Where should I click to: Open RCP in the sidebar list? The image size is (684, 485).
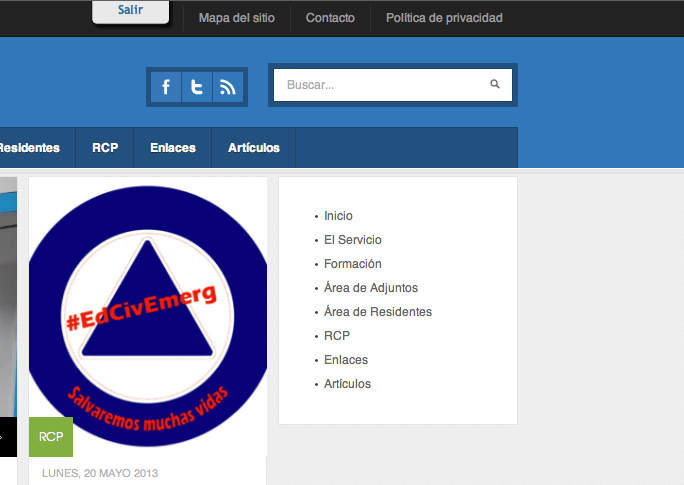click(337, 336)
